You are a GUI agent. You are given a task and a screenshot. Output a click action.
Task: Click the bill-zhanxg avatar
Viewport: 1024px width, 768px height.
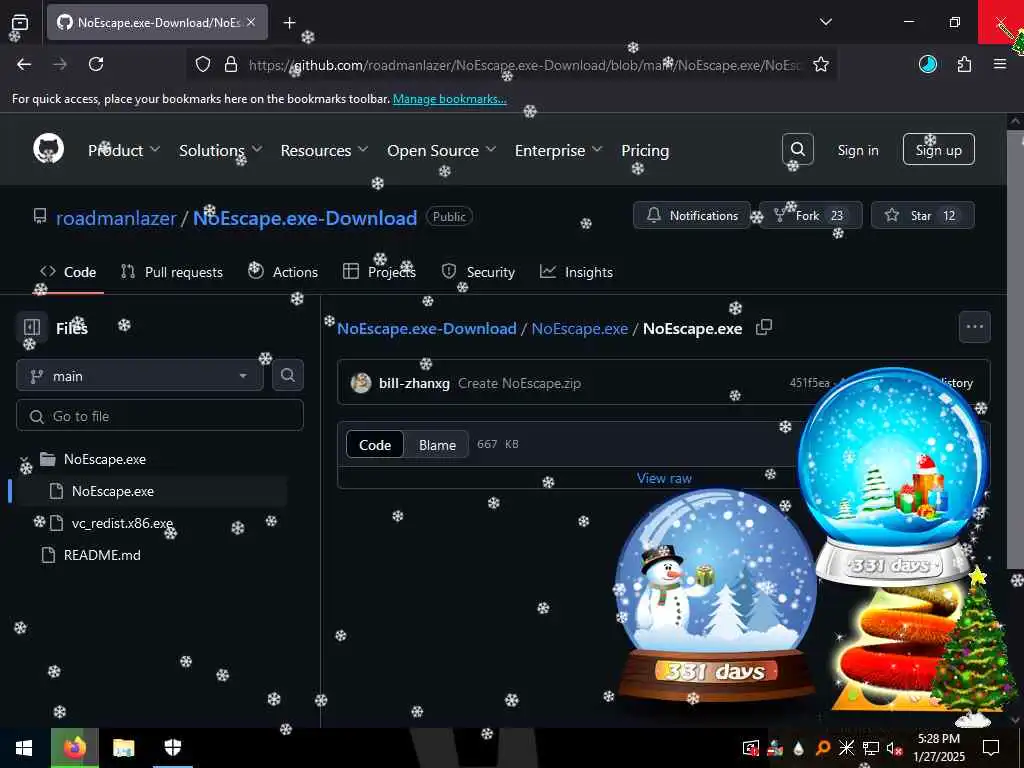pyautogui.click(x=360, y=383)
